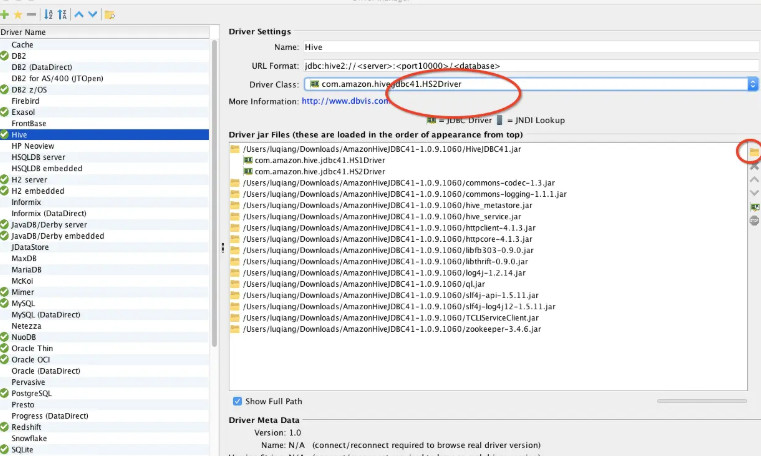
Task: Click the minus remove-driver icon
Action: point(31,15)
